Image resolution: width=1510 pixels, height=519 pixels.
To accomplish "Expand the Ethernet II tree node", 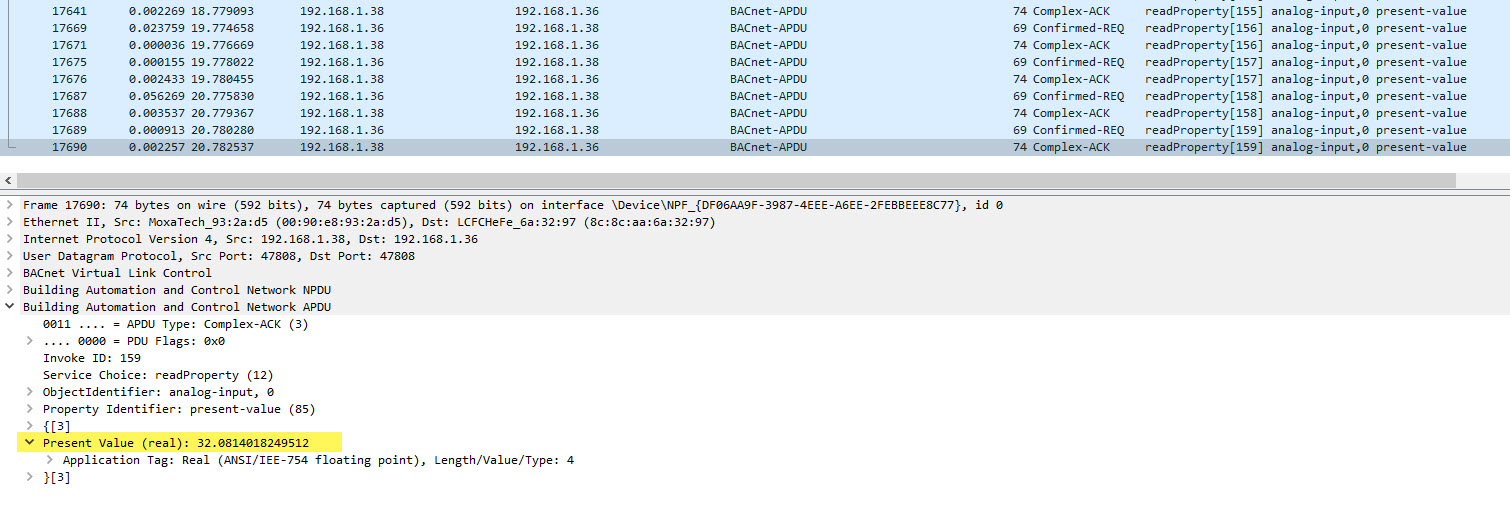I will [x=10, y=222].
